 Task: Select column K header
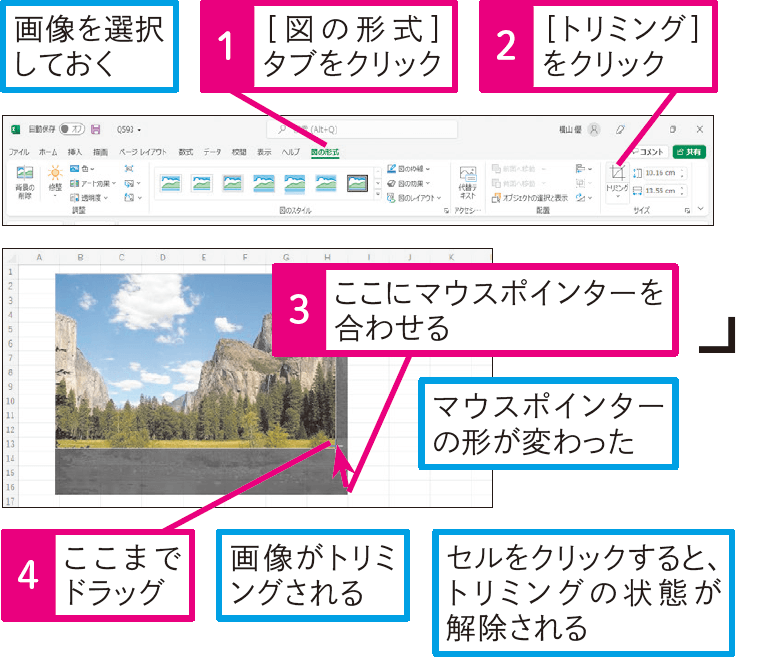click(451, 258)
